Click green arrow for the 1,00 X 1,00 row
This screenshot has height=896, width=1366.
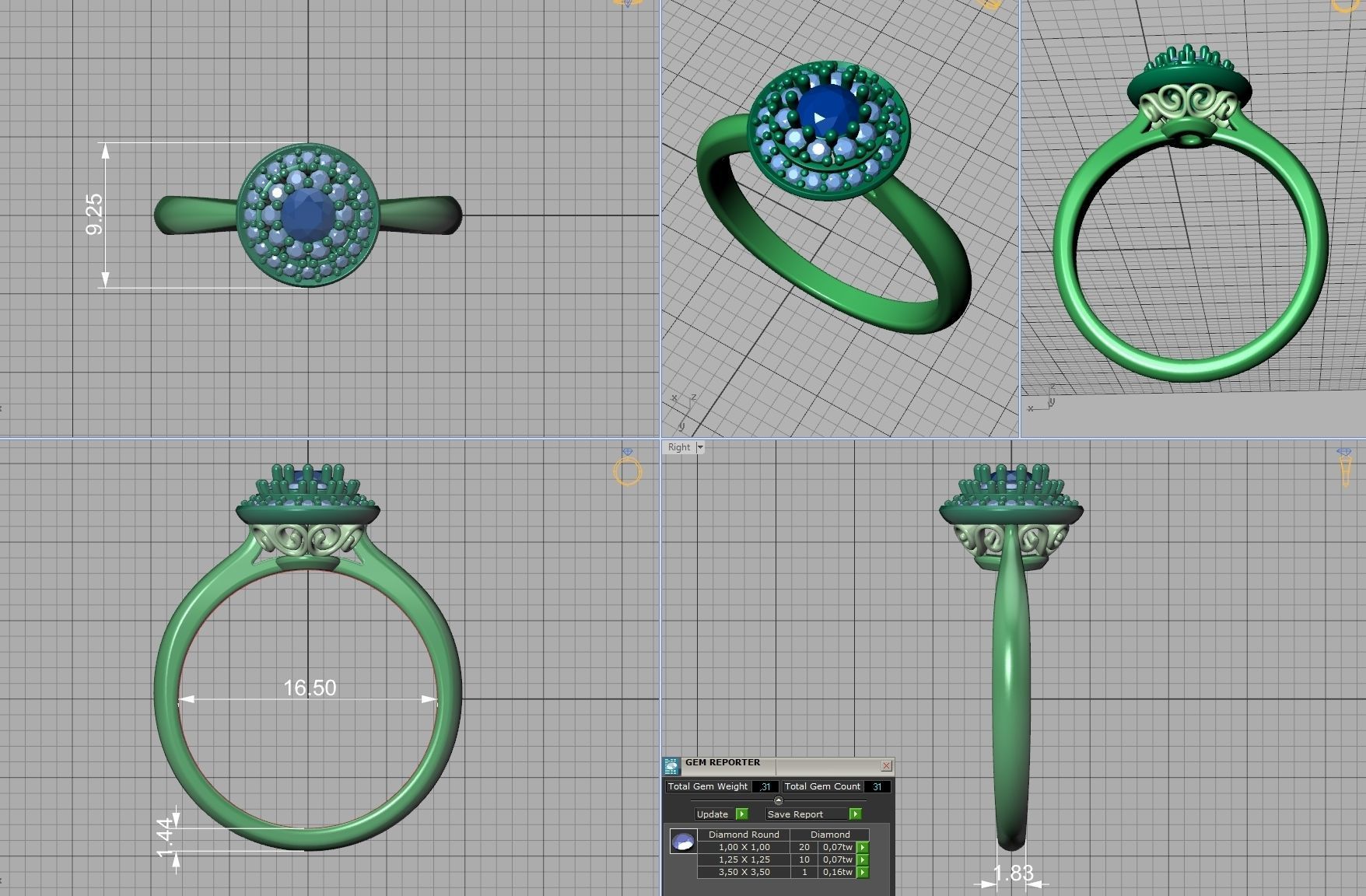click(x=863, y=848)
